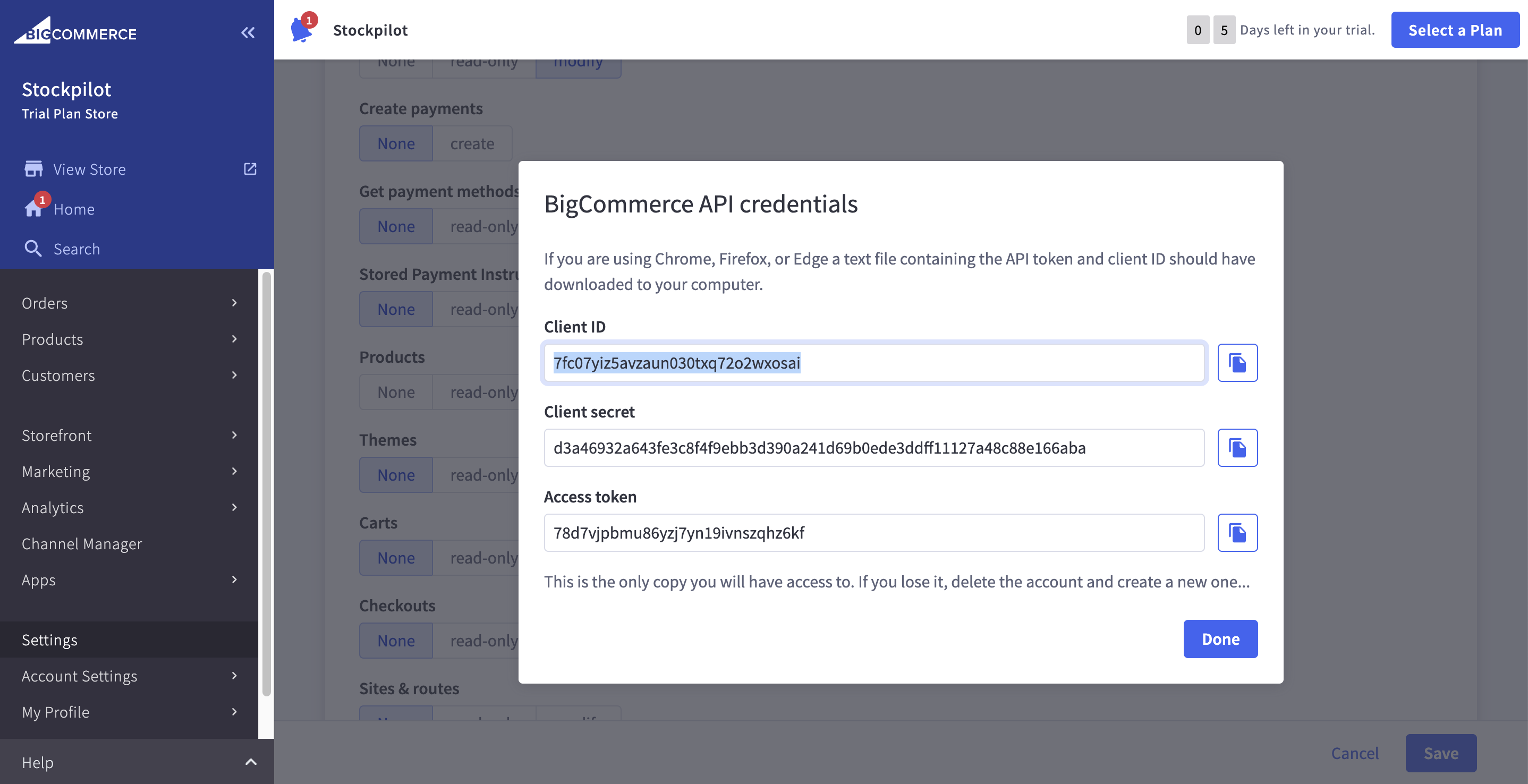Collapse the Help section chevron
The image size is (1528, 784).
point(251,762)
